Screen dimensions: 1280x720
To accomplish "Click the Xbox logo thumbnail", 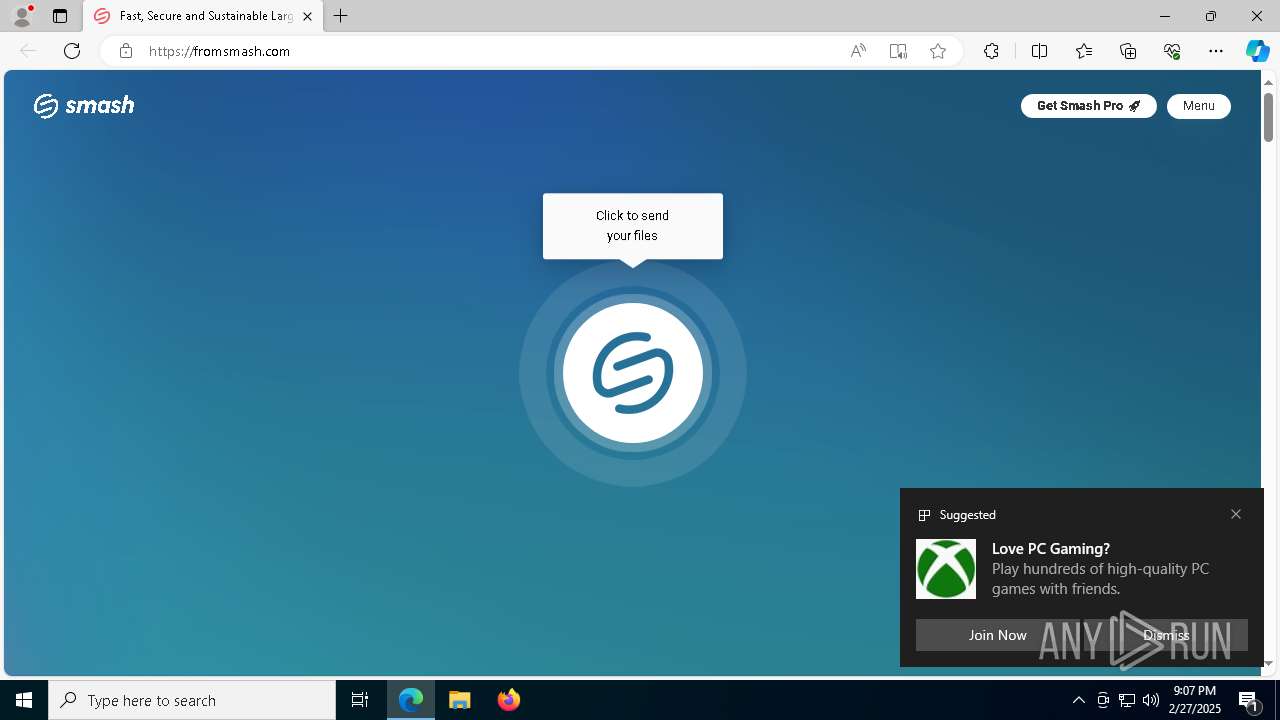I will pos(946,569).
